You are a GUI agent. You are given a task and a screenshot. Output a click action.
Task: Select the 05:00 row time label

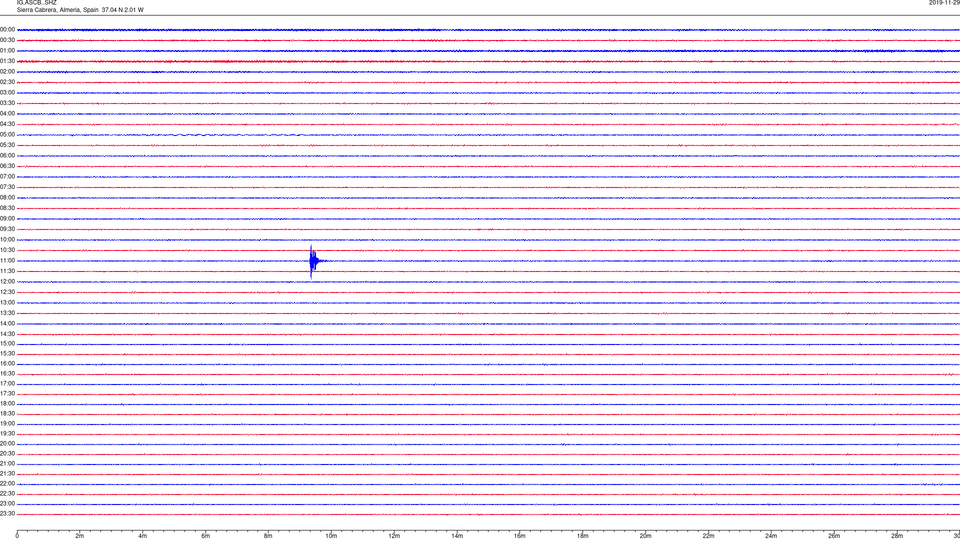pyautogui.click(x=8, y=135)
